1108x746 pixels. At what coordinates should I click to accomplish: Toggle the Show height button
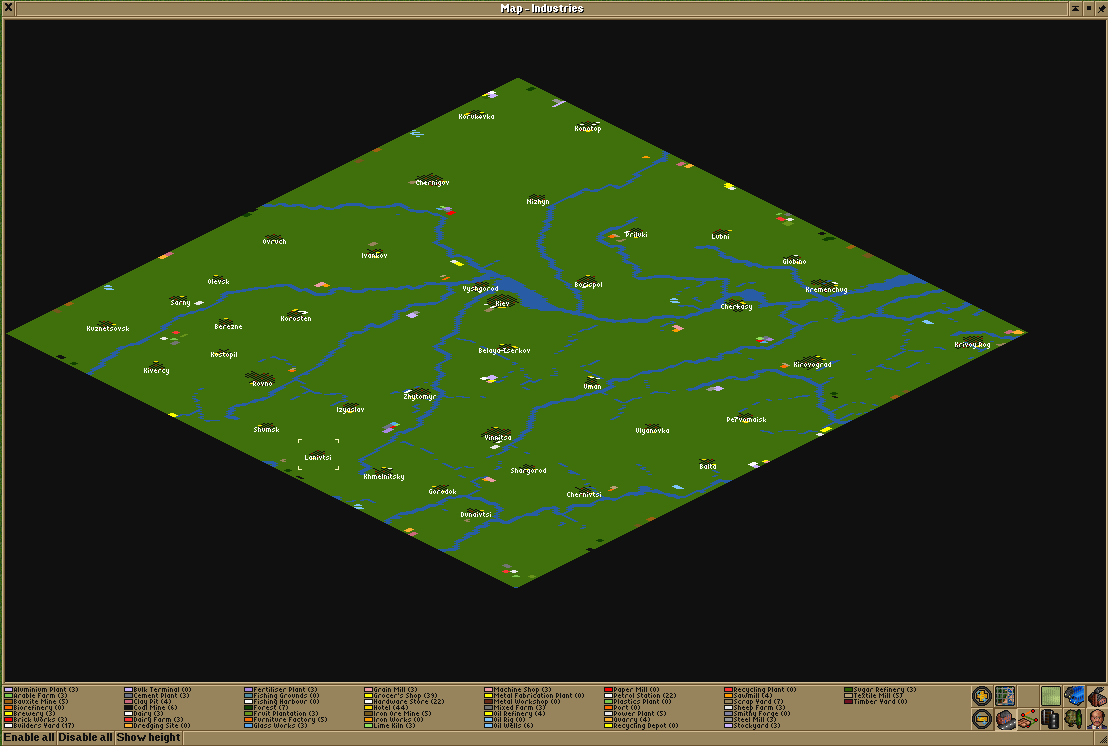click(148, 738)
